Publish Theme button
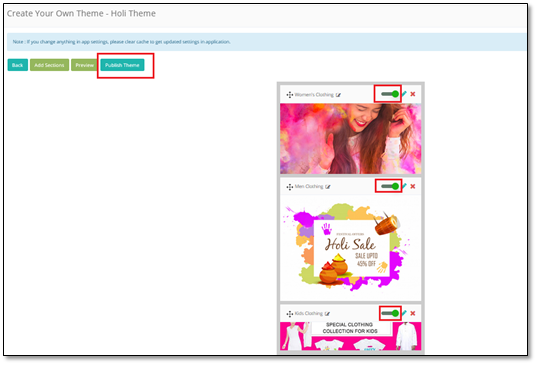Image resolution: width=537 pixels, height=365 pixels. click(x=122, y=65)
